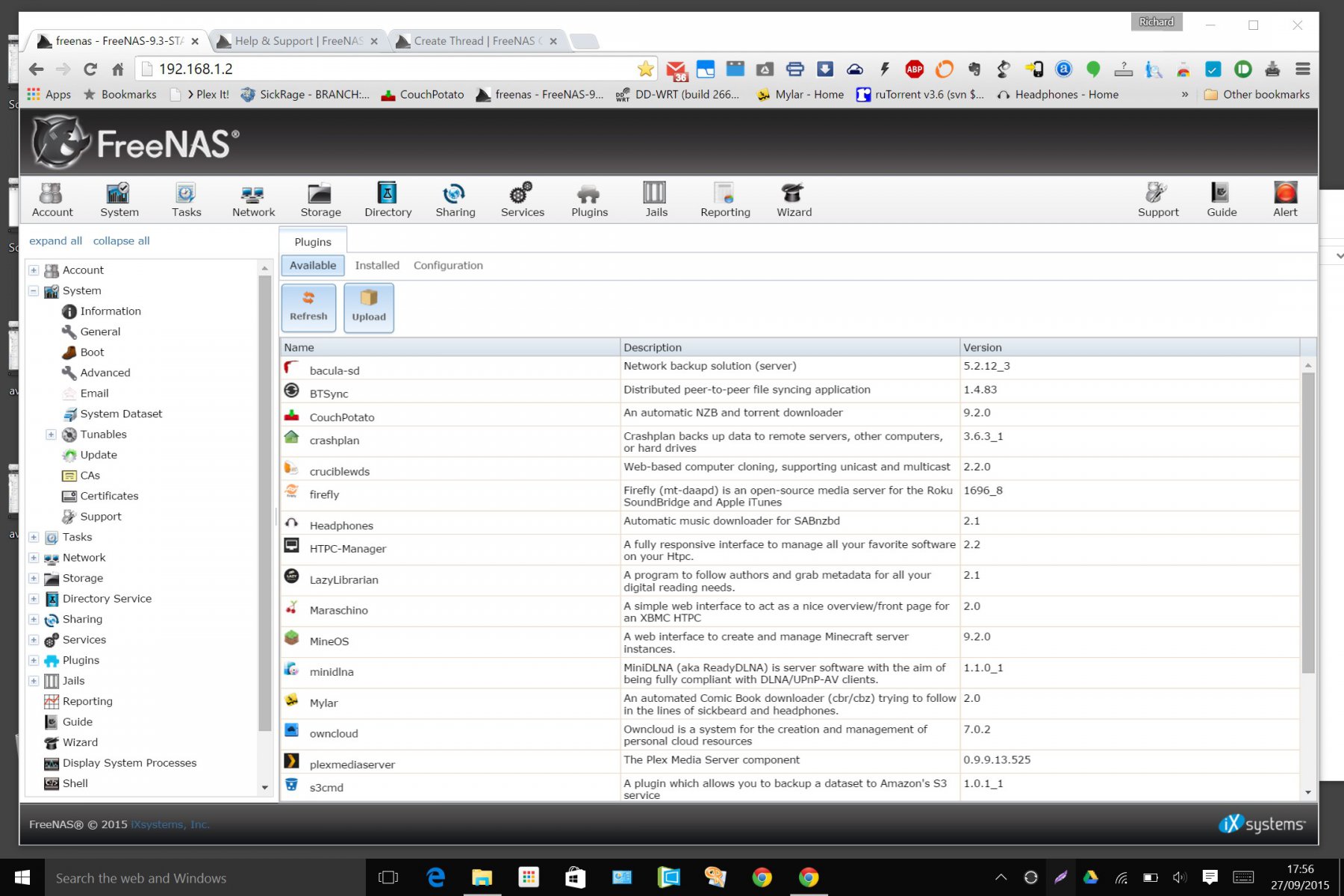Image resolution: width=1344 pixels, height=896 pixels.
Task: Upload a plugin file
Action: click(x=369, y=307)
